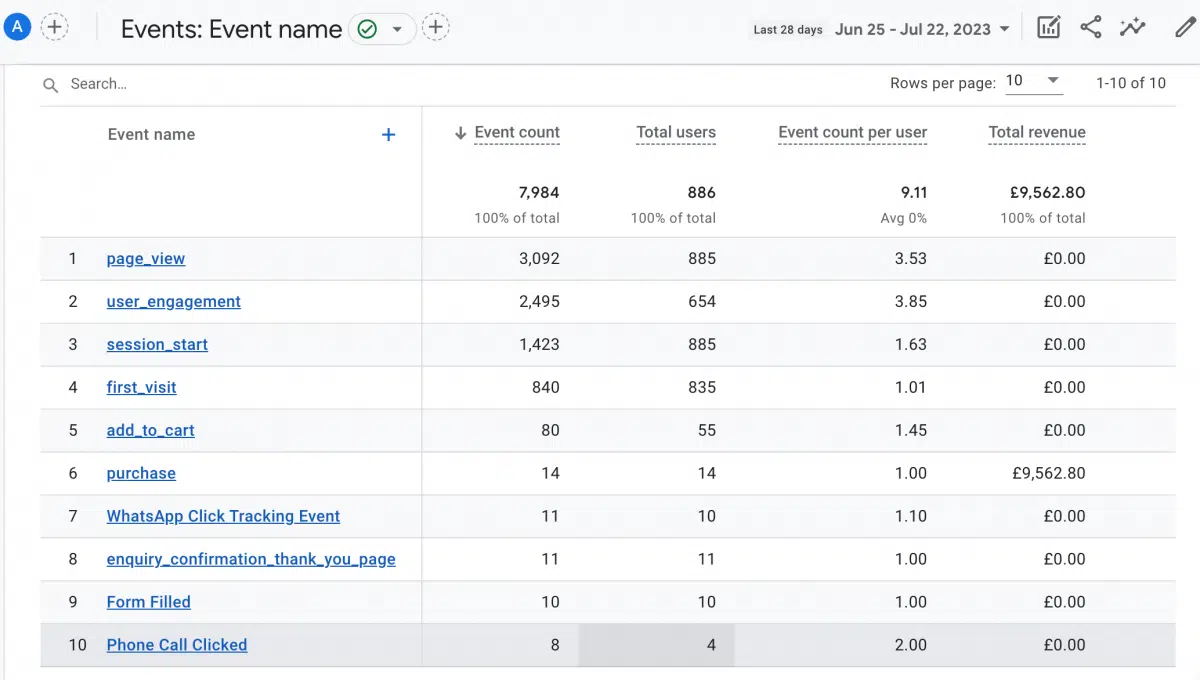Screen dimensions: 1200x680
Task: Click user_engagement total users 654
Action: [702, 301]
